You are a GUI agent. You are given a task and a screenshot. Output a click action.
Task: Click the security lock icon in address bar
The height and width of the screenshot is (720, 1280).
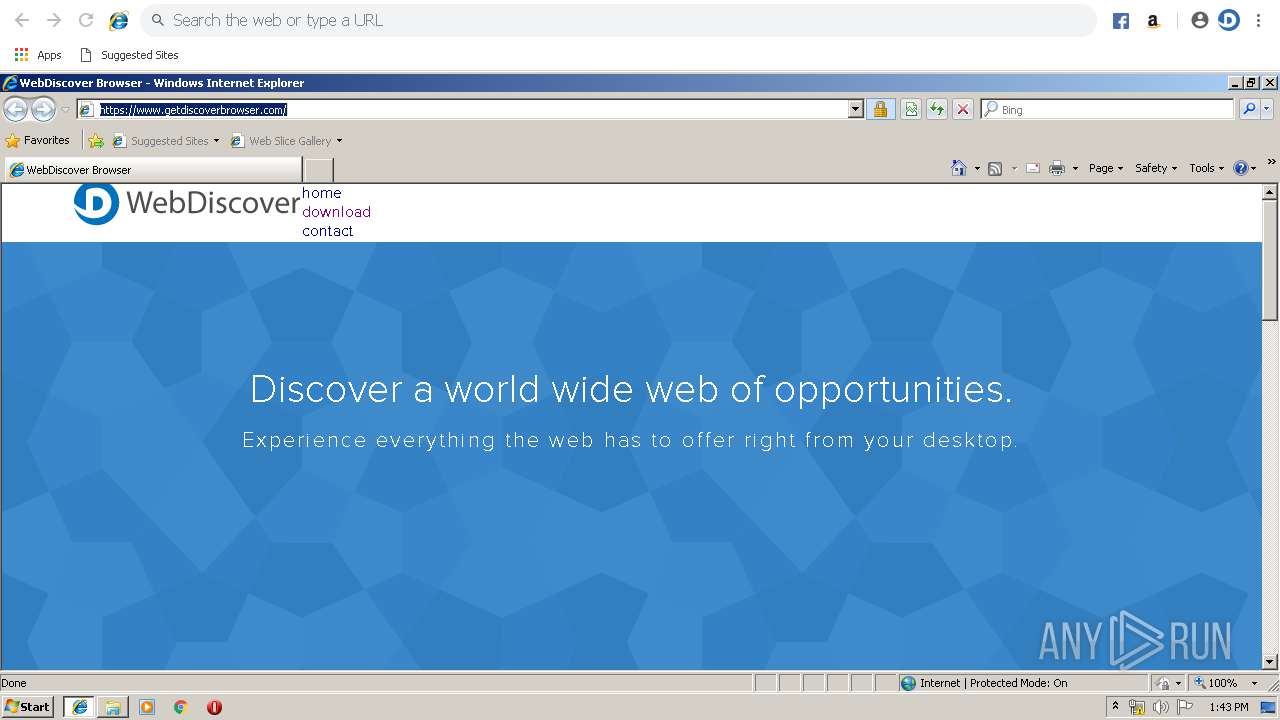pos(880,110)
